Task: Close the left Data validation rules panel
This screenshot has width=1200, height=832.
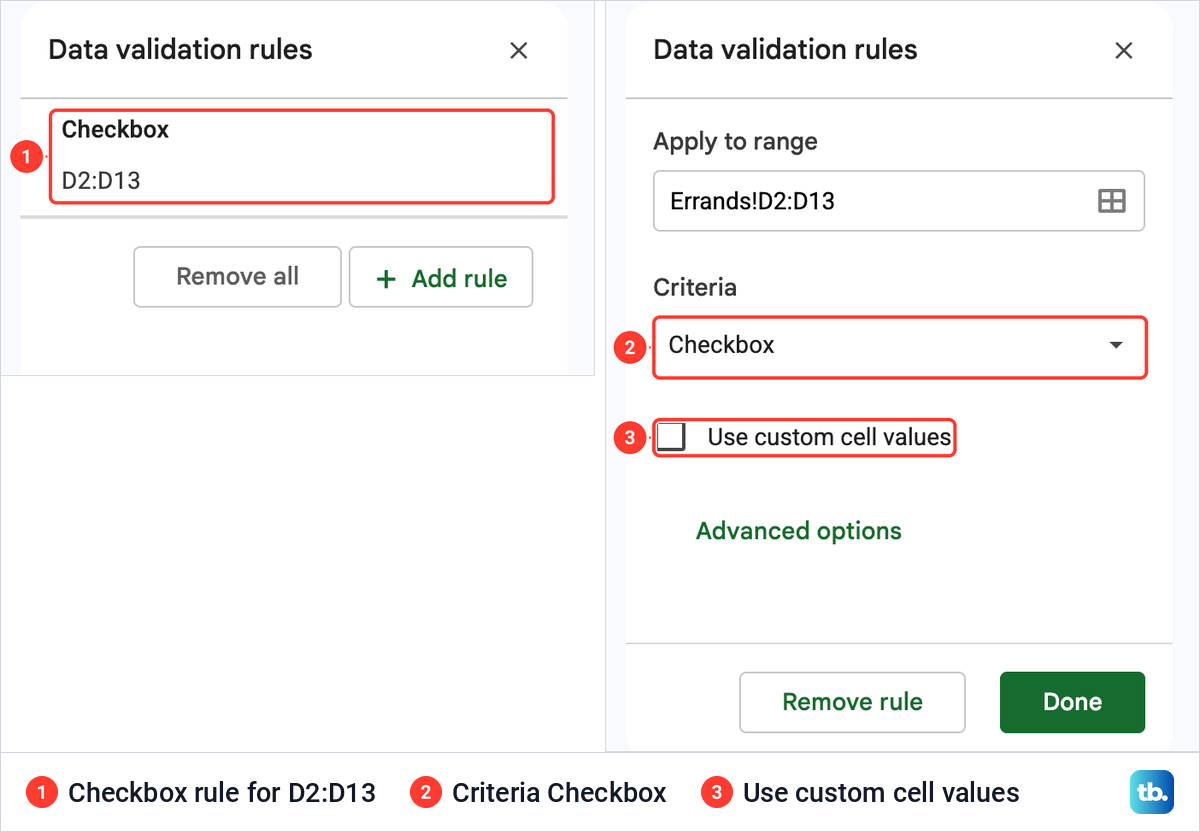Action: click(518, 51)
